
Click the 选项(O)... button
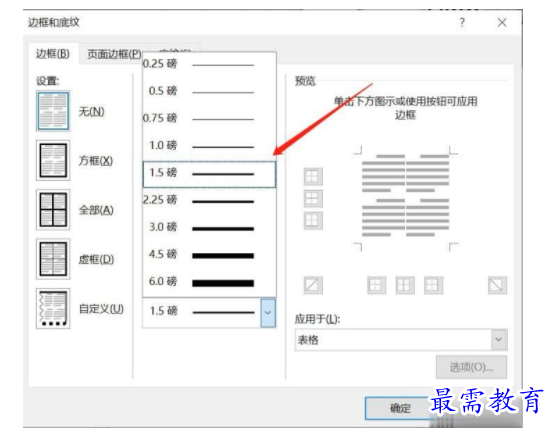click(x=471, y=367)
